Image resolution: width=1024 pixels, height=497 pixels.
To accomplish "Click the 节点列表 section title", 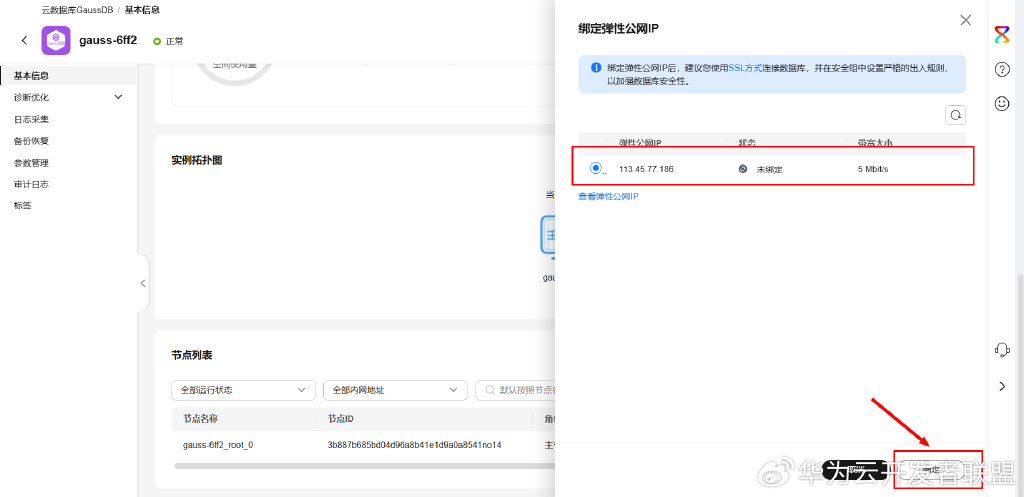I will [x=192, y=355].
